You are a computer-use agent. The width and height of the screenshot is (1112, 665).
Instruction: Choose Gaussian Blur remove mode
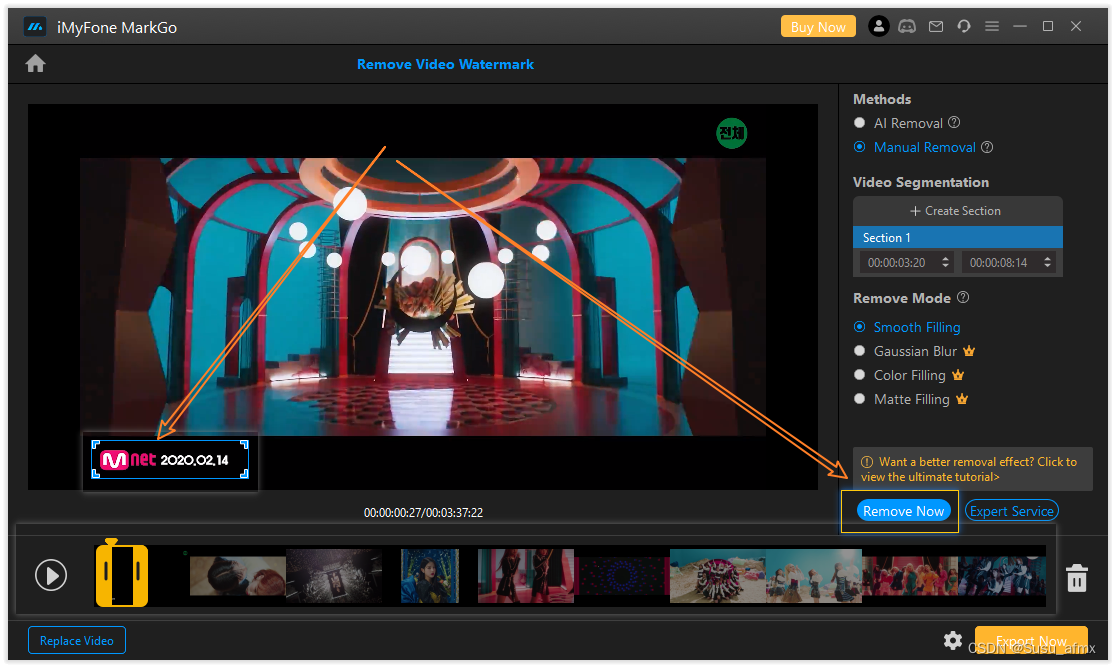point(860,351)
